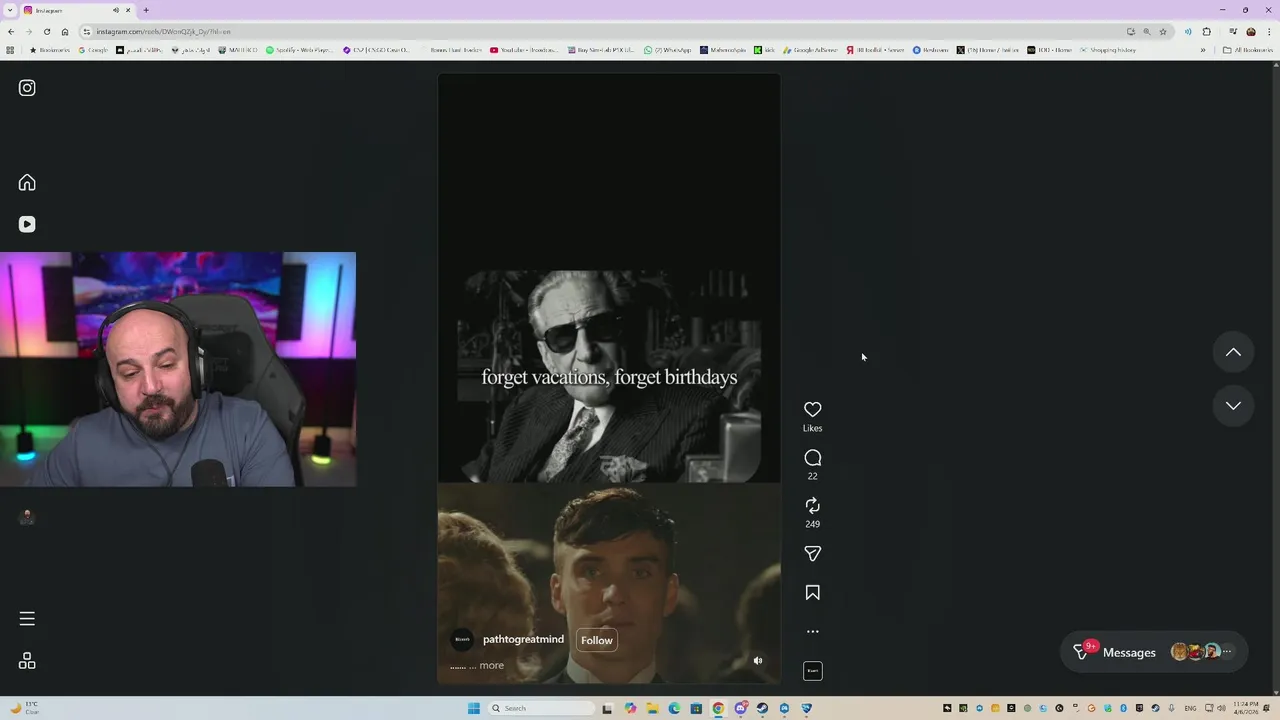Image resolution: width=1280 pixels, height=720 pixels.
Task: Open pathtogreatmind profile picture
Action: [x=462, y=640]
